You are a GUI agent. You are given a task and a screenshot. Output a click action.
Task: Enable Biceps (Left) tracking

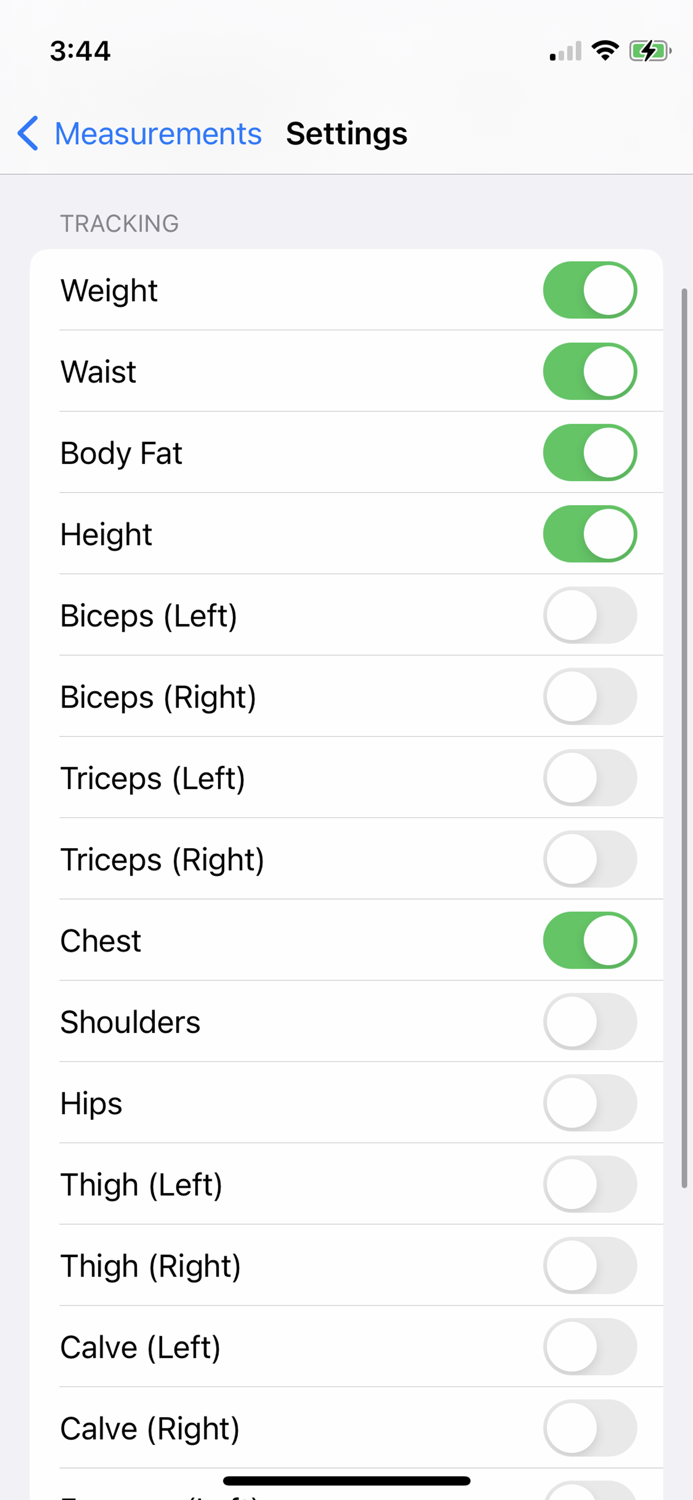pos(590,615)
